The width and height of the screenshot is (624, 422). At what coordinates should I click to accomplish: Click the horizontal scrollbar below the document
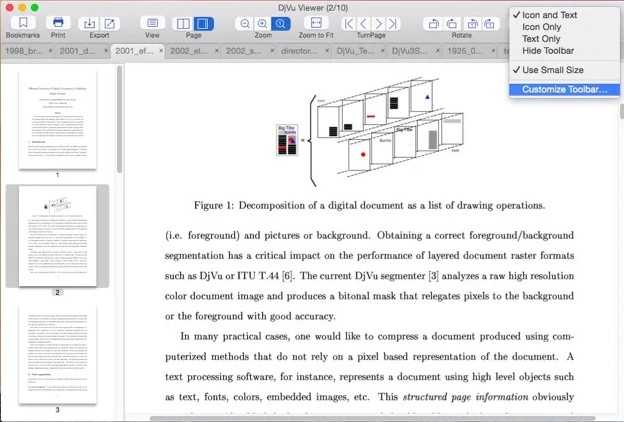pos(372,418)
